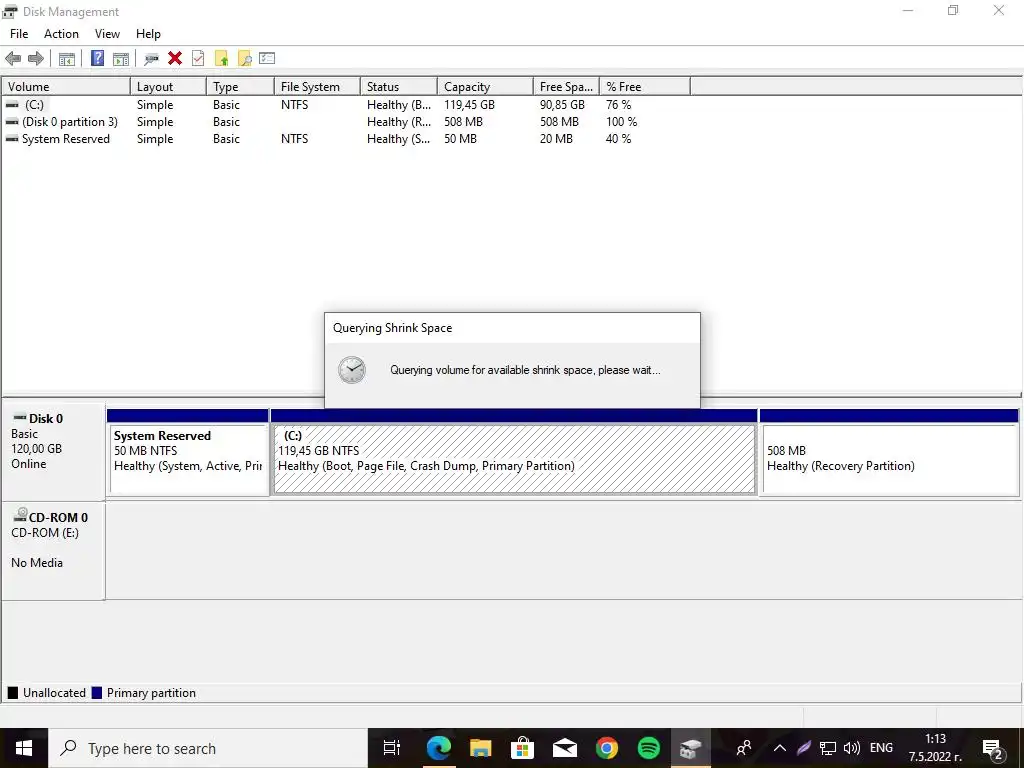Open File Explorer from taskbar
This screenshot has height=768, width=1024.
tap(481, 748)
